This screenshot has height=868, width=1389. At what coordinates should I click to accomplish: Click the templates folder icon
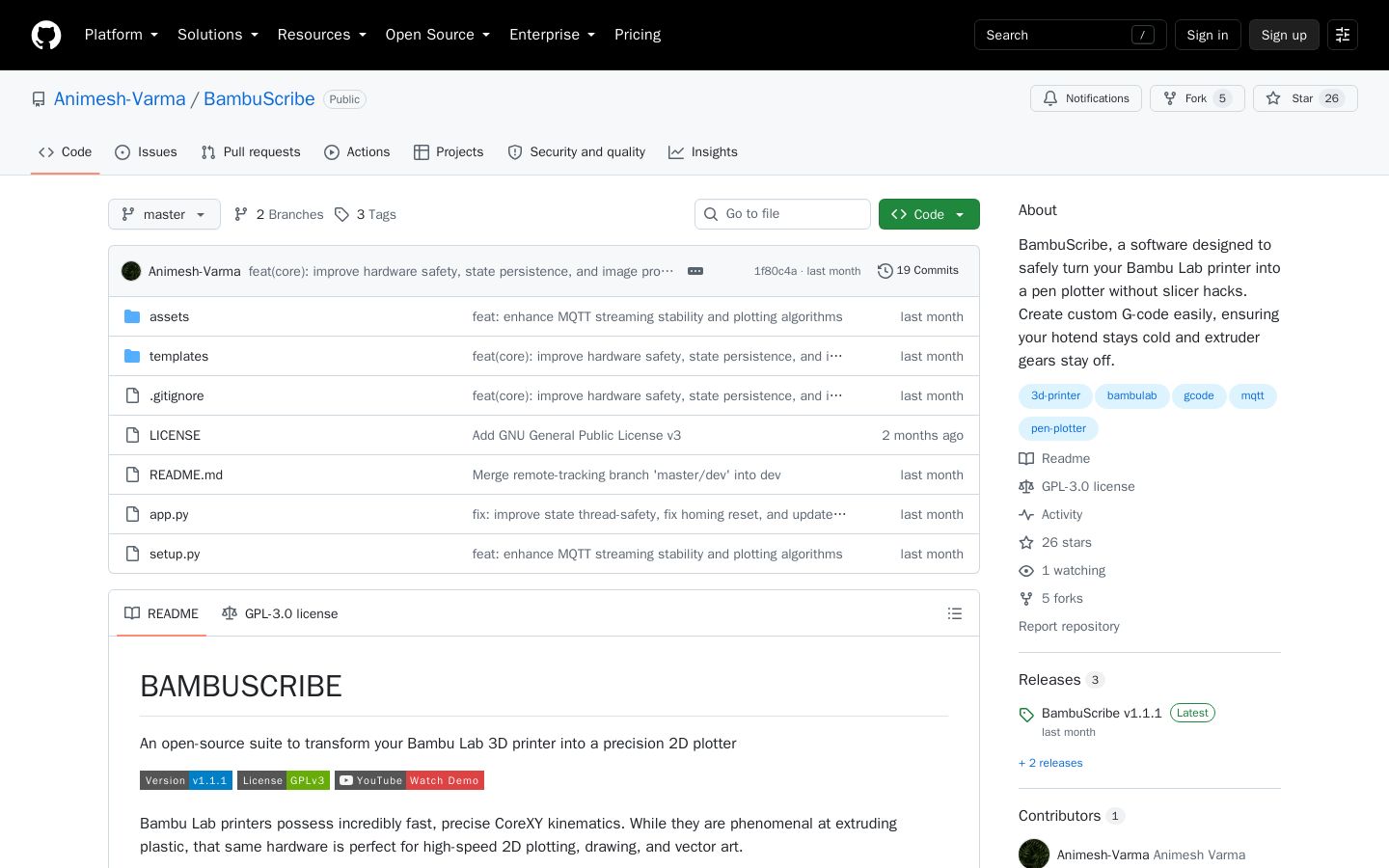tap(132, 356)
